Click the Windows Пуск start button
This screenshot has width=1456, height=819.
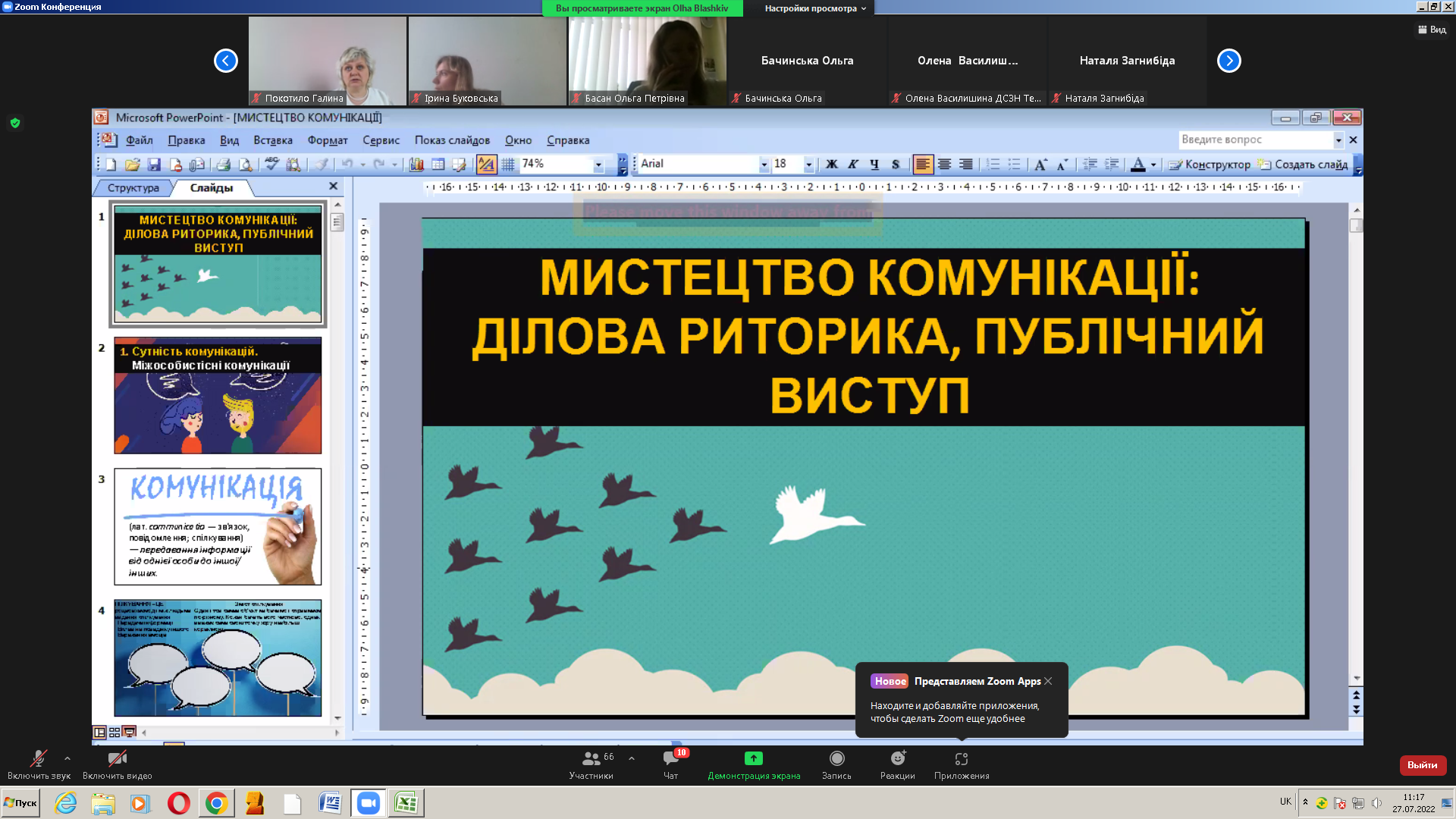click(20, 803)
